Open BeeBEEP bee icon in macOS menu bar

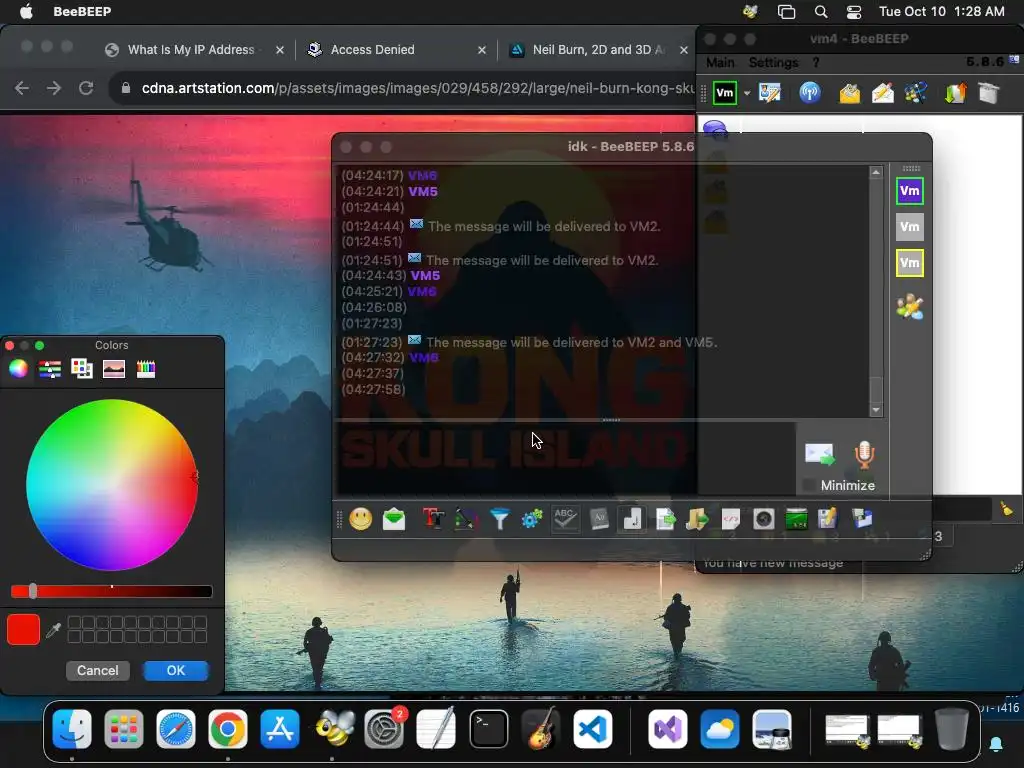point(750,12)
